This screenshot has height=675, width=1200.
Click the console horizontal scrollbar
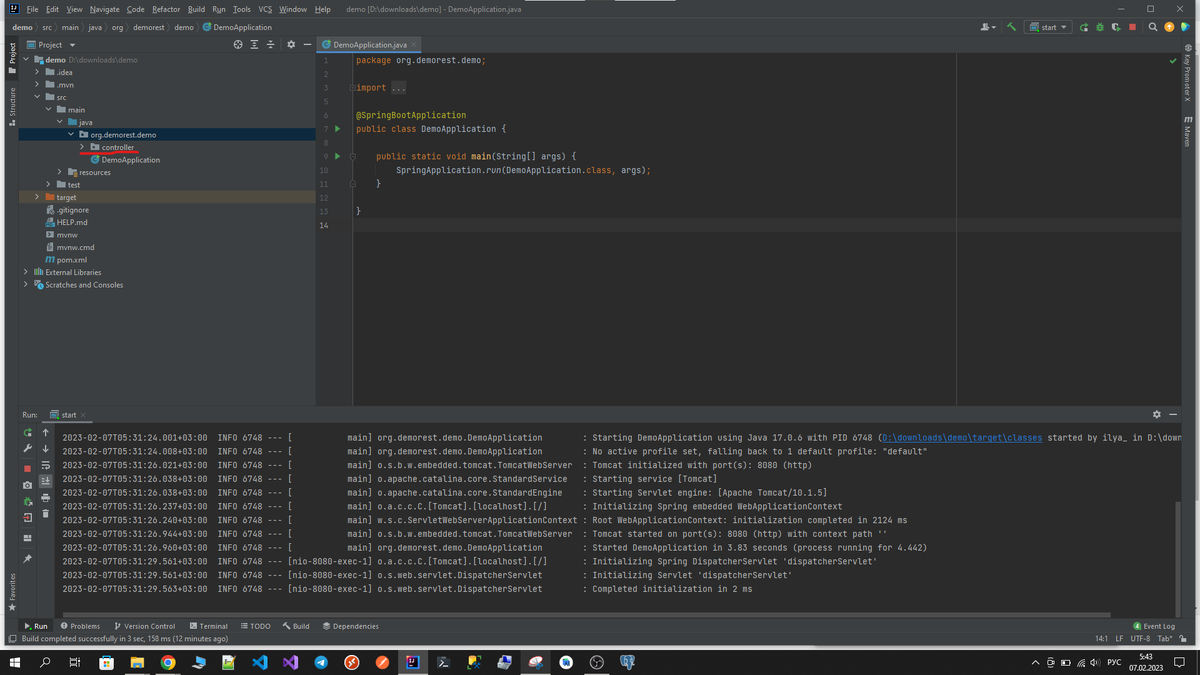585,615
